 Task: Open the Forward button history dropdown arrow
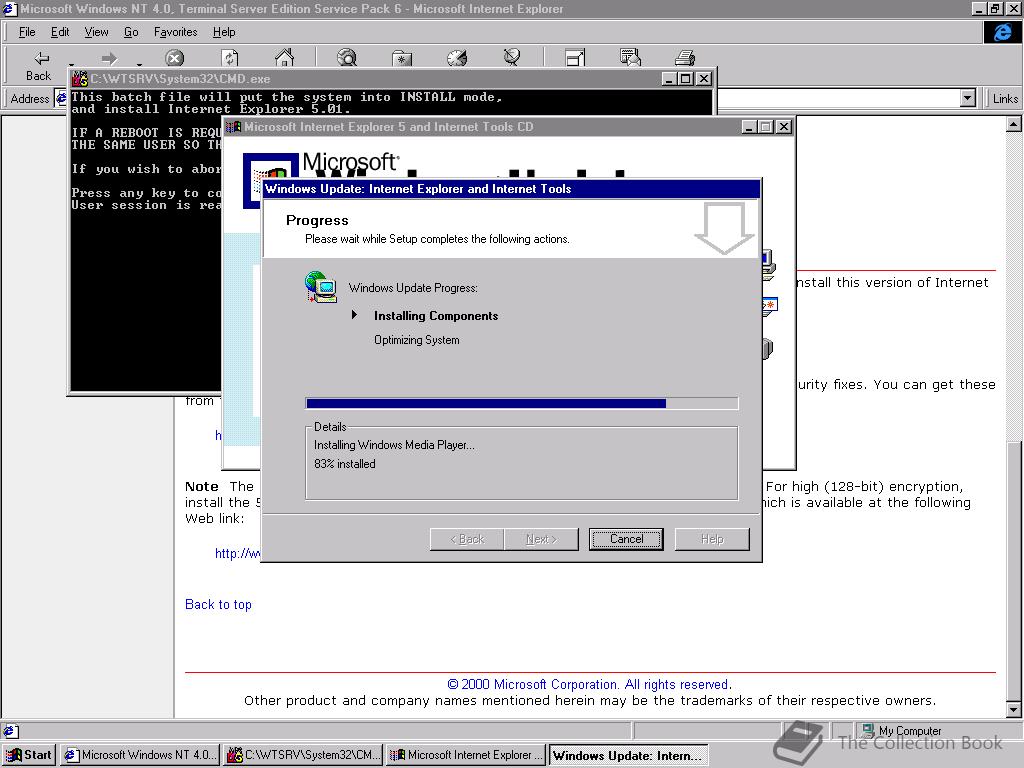[x=139, y=64]
